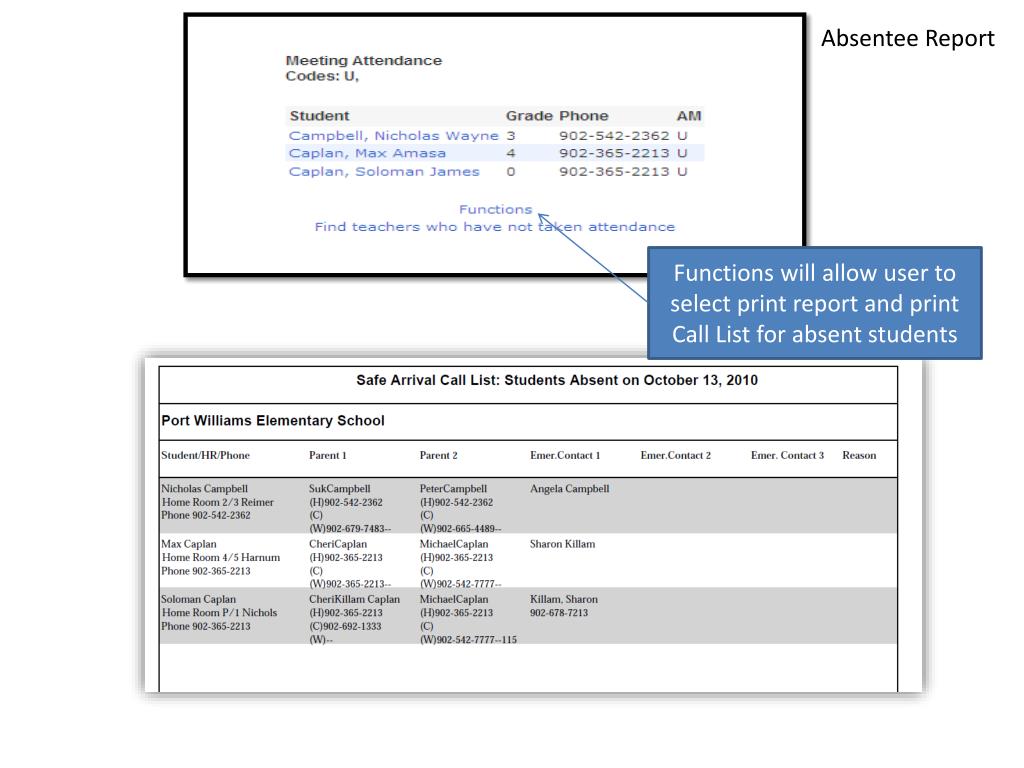Click work number (W)902-542-7777--115
1024x768 pixels.
click(468, 640)
